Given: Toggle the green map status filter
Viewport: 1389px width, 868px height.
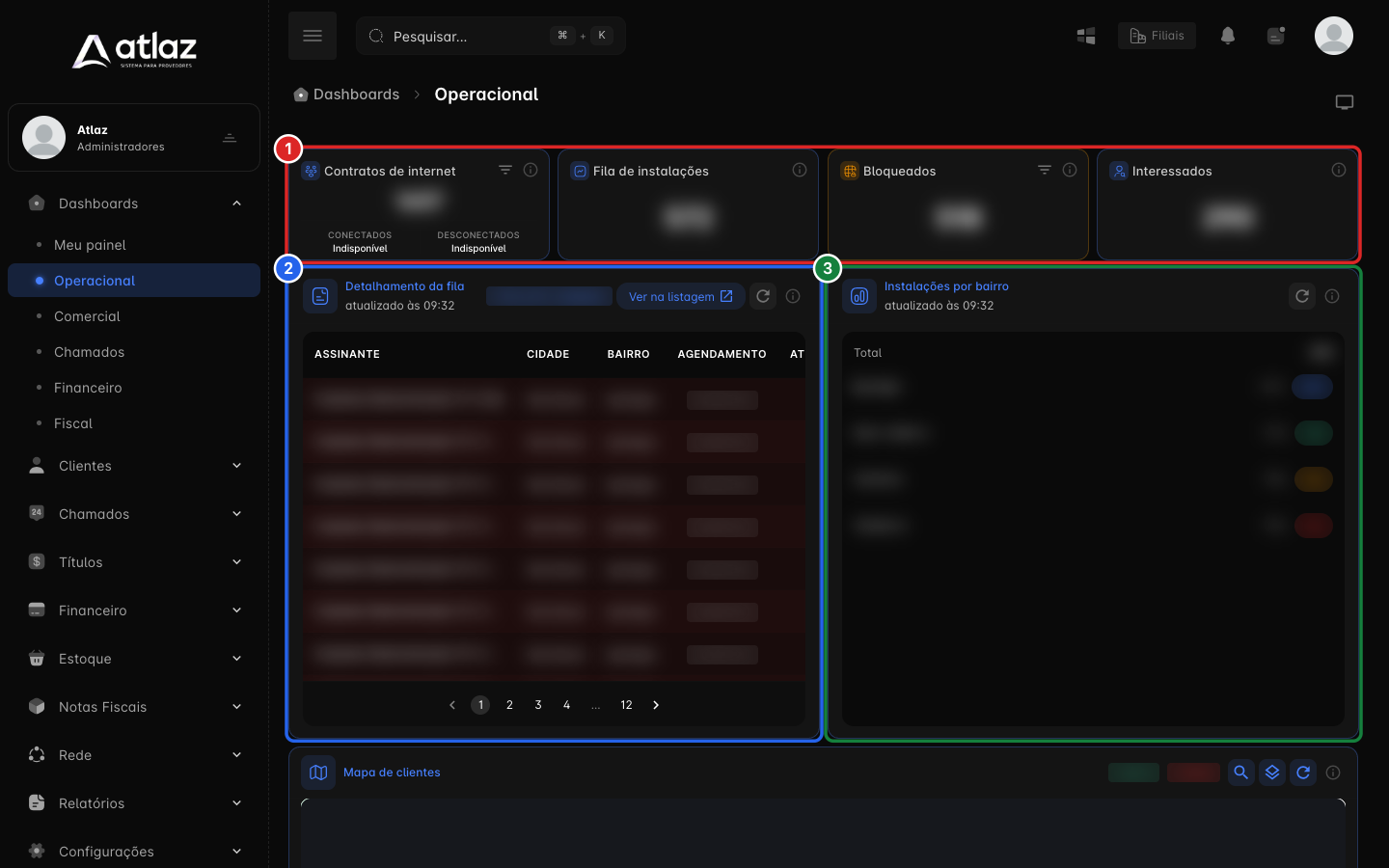Looking at the screenshot, I should click(1133, 773).
